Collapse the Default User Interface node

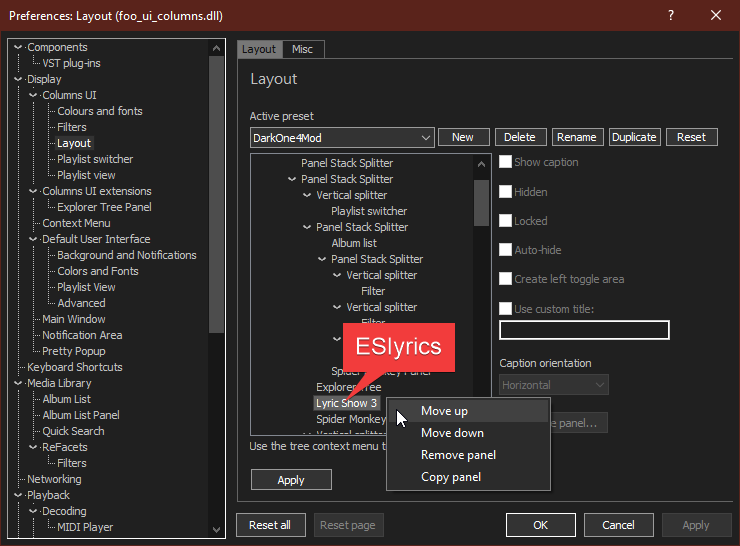33,239
